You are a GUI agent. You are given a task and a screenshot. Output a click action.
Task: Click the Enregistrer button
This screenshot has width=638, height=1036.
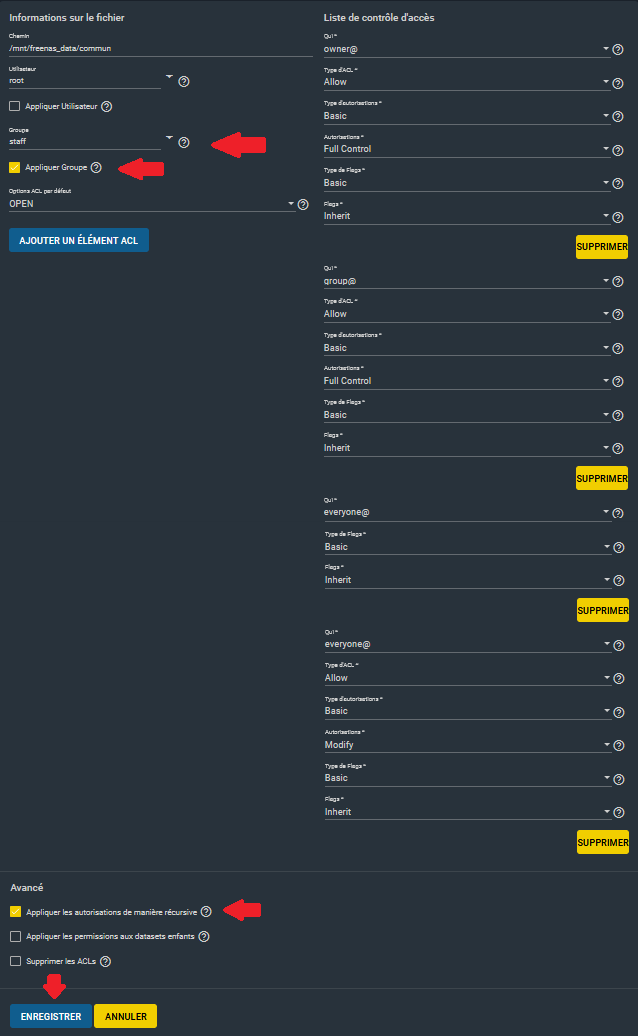(51, 1017)
